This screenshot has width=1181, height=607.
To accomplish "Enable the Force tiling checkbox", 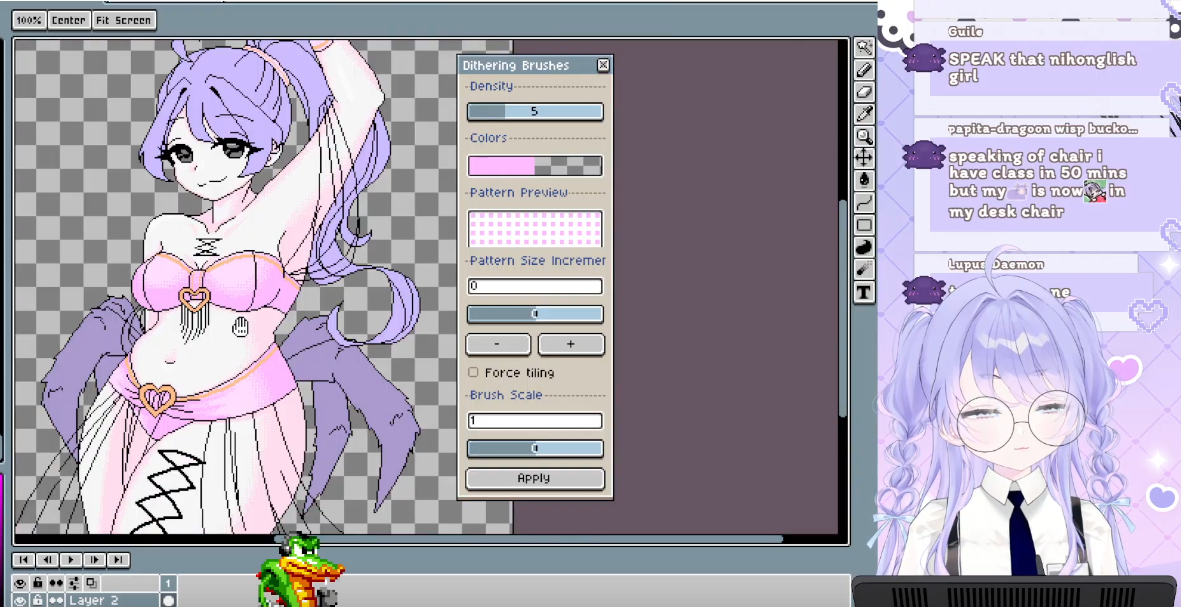I will tap(473, 372).
